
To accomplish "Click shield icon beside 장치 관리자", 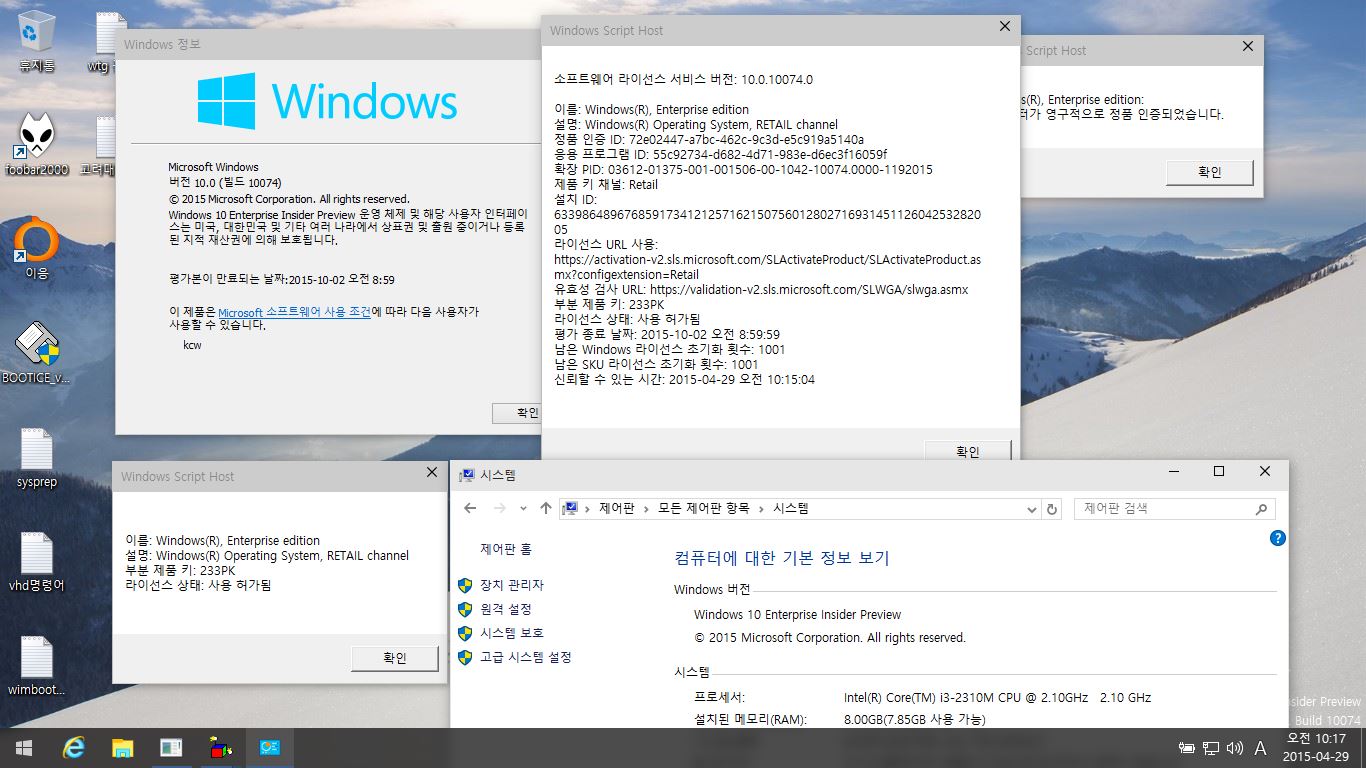I will 465,585.
